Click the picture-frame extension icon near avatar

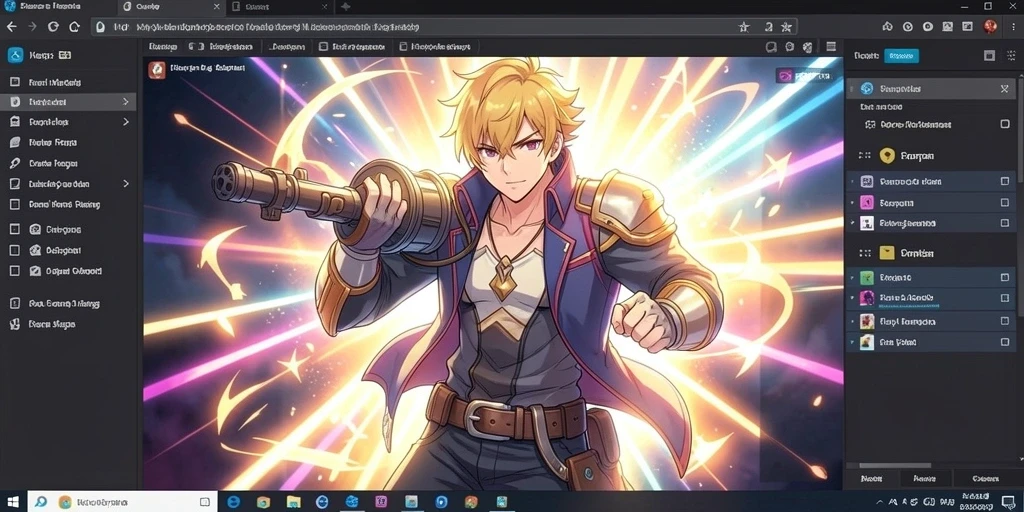coord(948,27)
